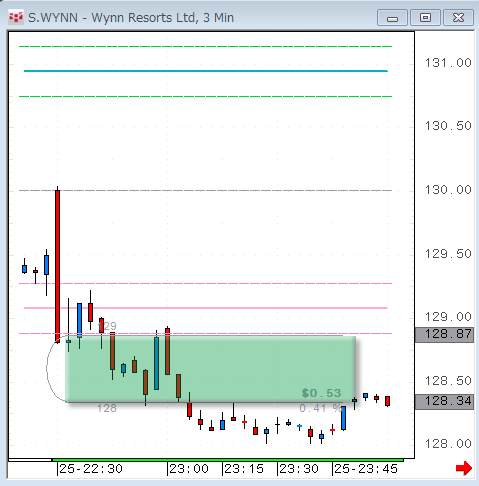This screenshot has width=479, height=486.
Task: Select the gray dashed 130.00 line
Action: (206, 191)
